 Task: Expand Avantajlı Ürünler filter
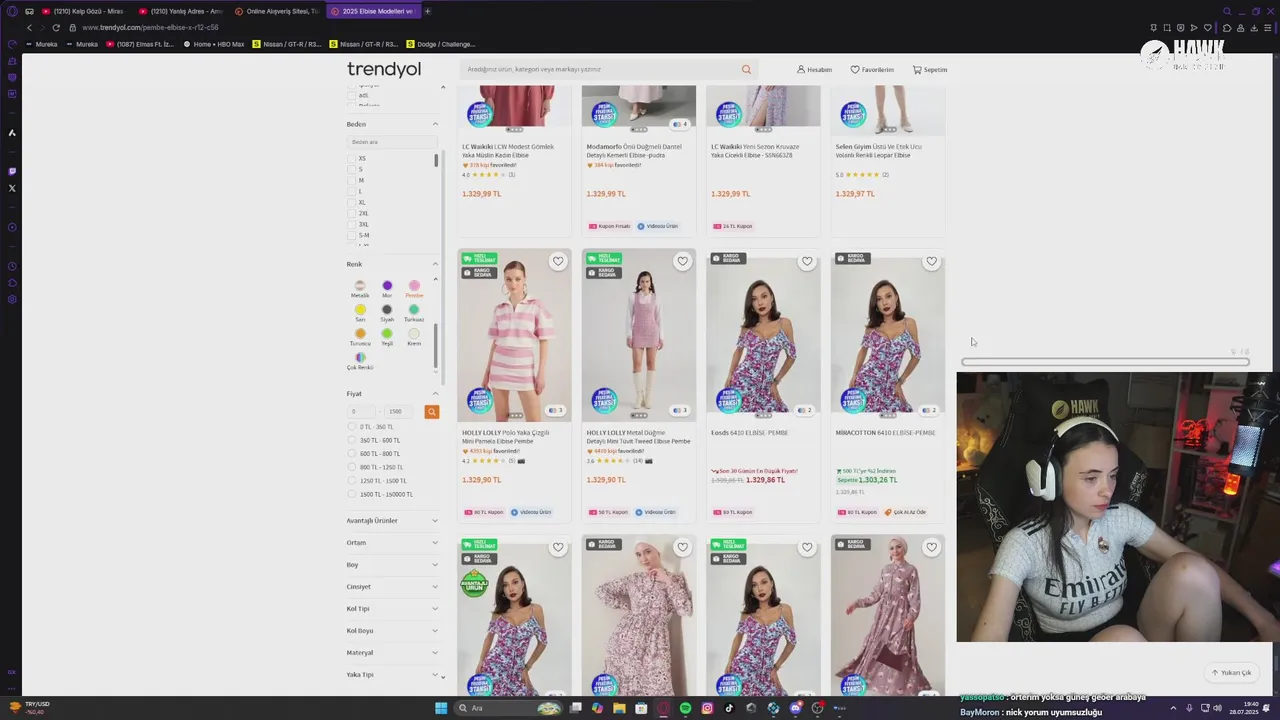[392, 521]
